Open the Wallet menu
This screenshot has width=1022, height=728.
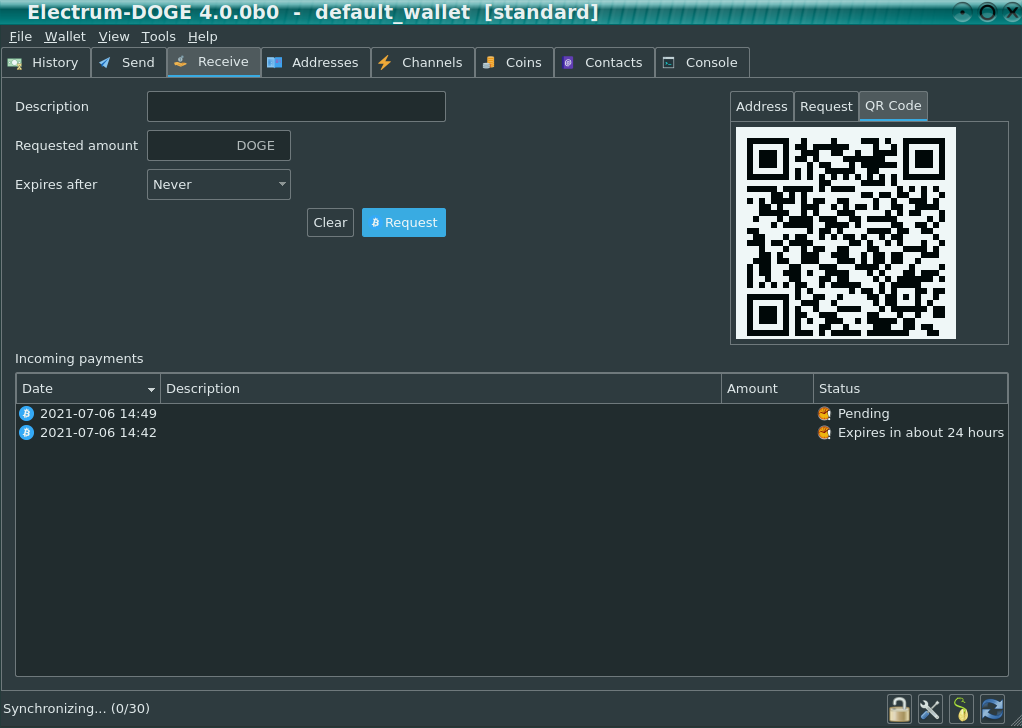click(65, 36)
